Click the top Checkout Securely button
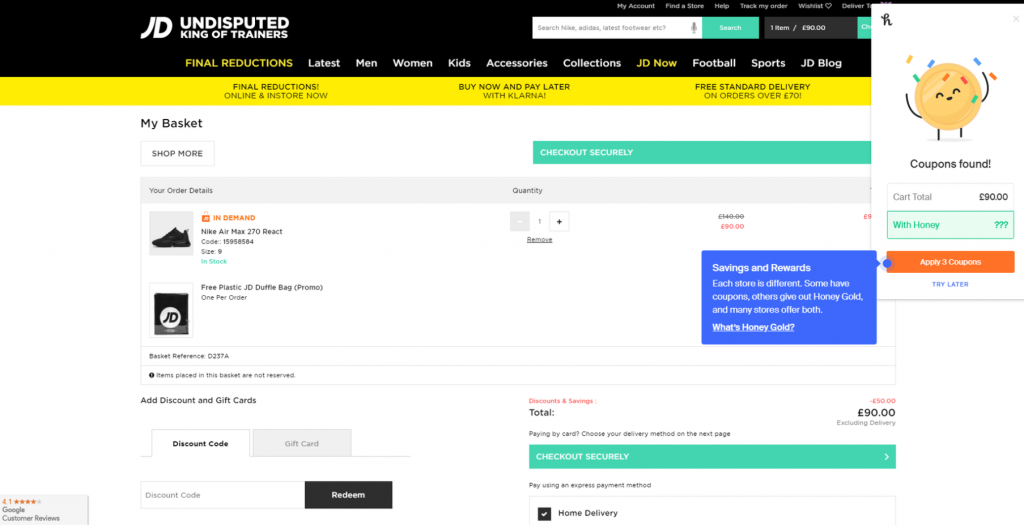Viewport: 1024px width, 525px height. pos(702,152)
